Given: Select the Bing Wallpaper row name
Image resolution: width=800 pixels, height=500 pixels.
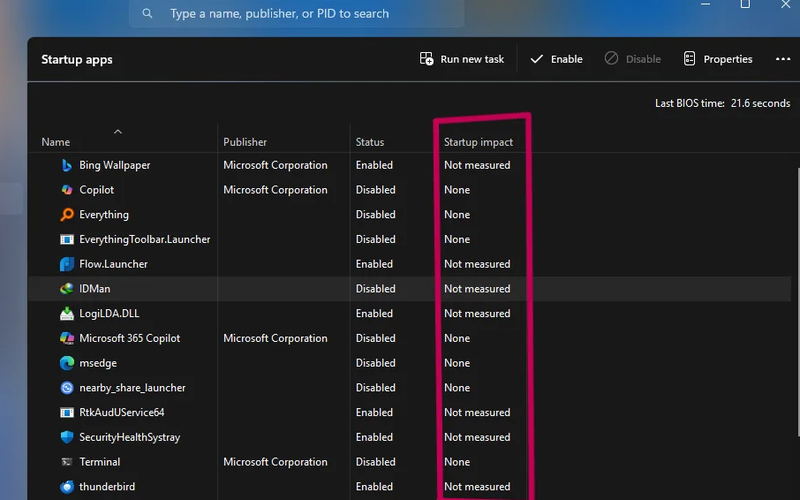Looking at the screenshot, I should click(114, 165).
